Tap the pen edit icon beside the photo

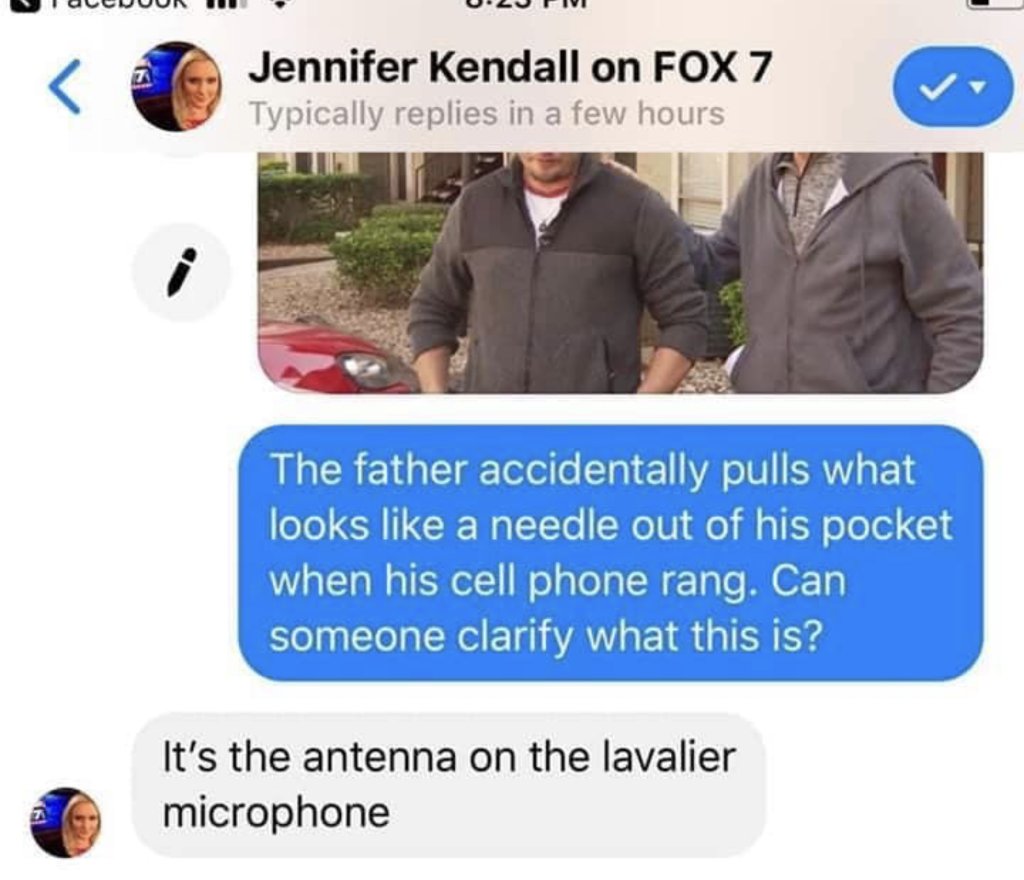182,272
